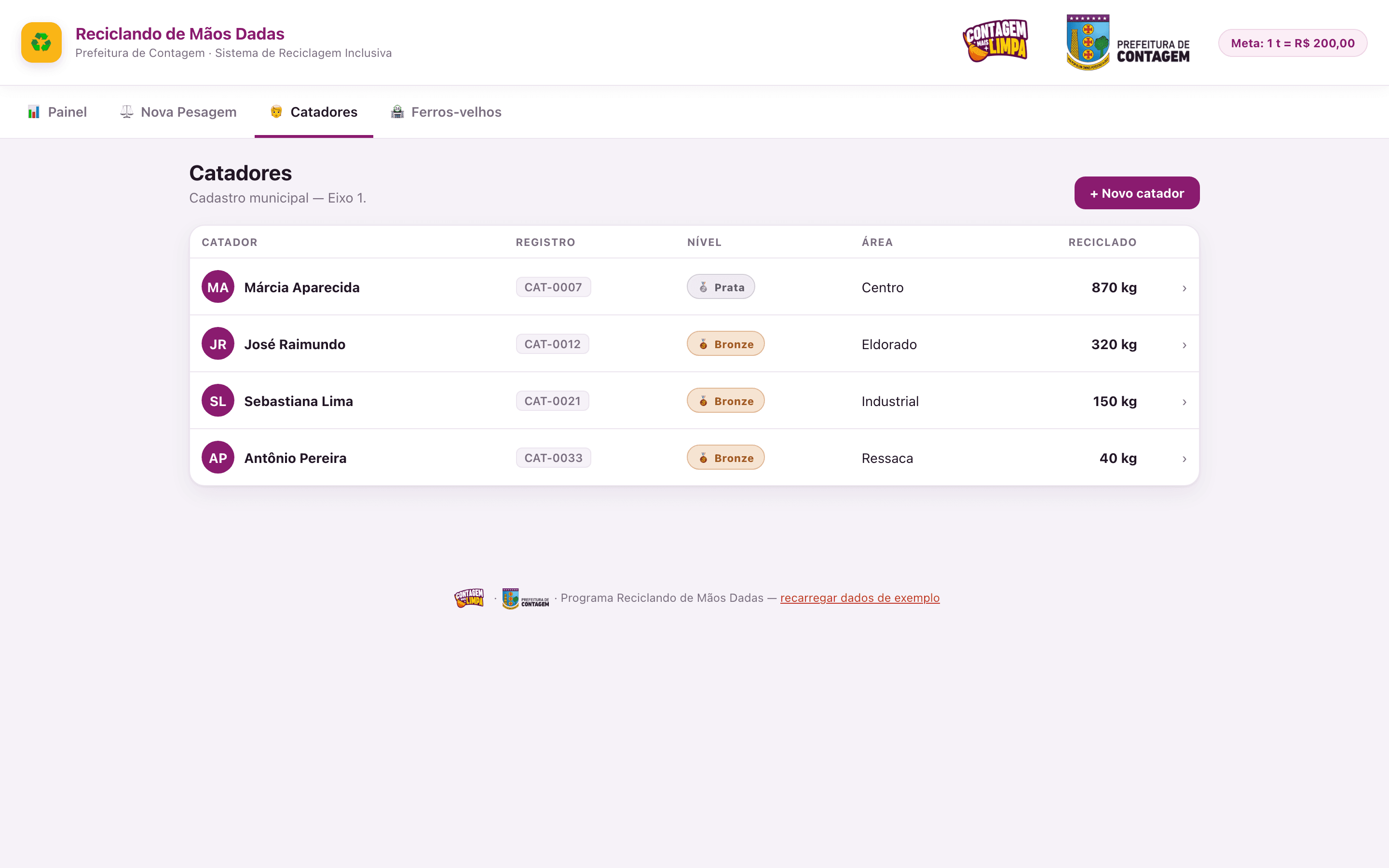
Task: Click the bronze medal icon in Antônio Pereira's row
Action: coord(703,458)
